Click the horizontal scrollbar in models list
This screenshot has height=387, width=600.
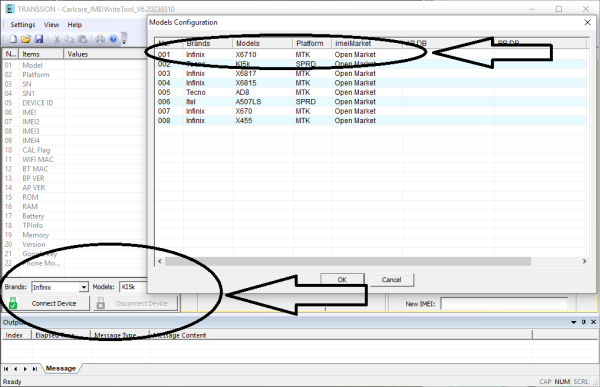(347, 261)
